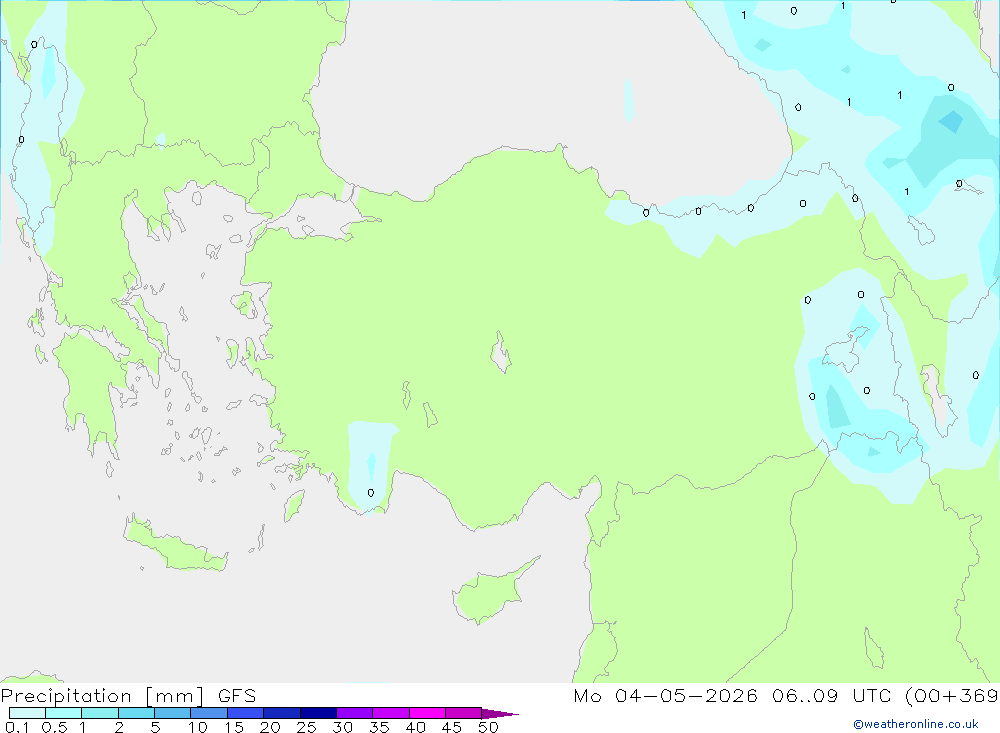Click the legend value '50'
Screen dimensions: 1000x733
488,727
